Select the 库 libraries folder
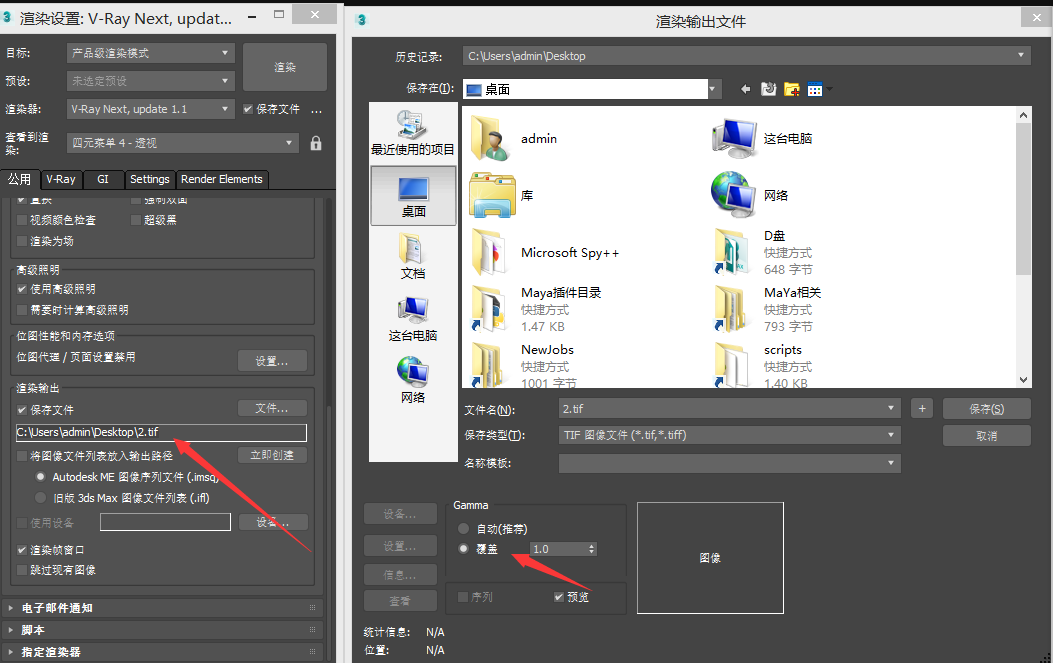The image size is (1053, 663). pyautogui.click(x=502, y=195)
